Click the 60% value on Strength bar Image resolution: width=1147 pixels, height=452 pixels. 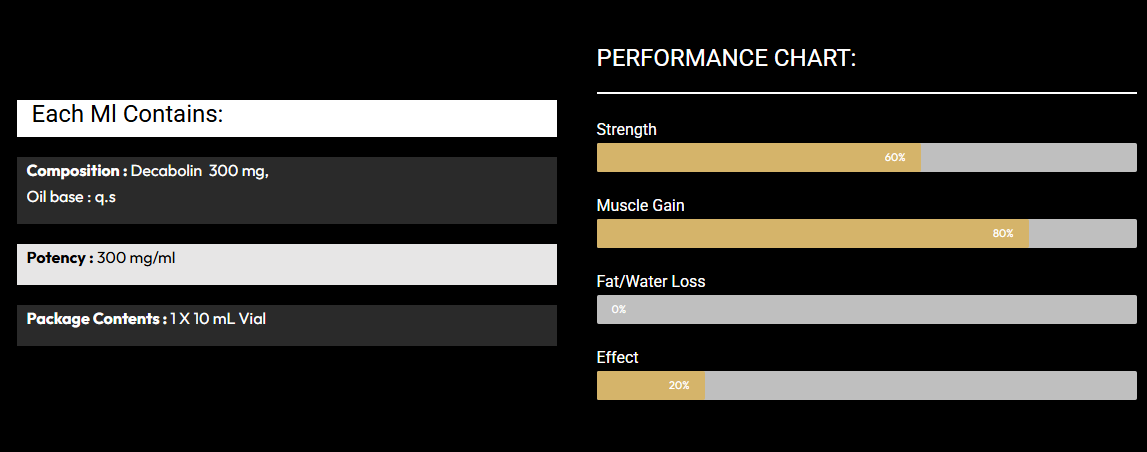click(x=895, y=158)
